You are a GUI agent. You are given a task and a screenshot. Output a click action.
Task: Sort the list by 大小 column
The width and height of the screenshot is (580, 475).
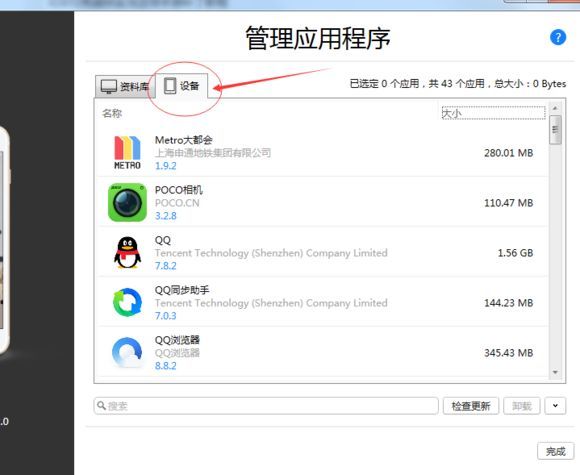click(493, 113)
